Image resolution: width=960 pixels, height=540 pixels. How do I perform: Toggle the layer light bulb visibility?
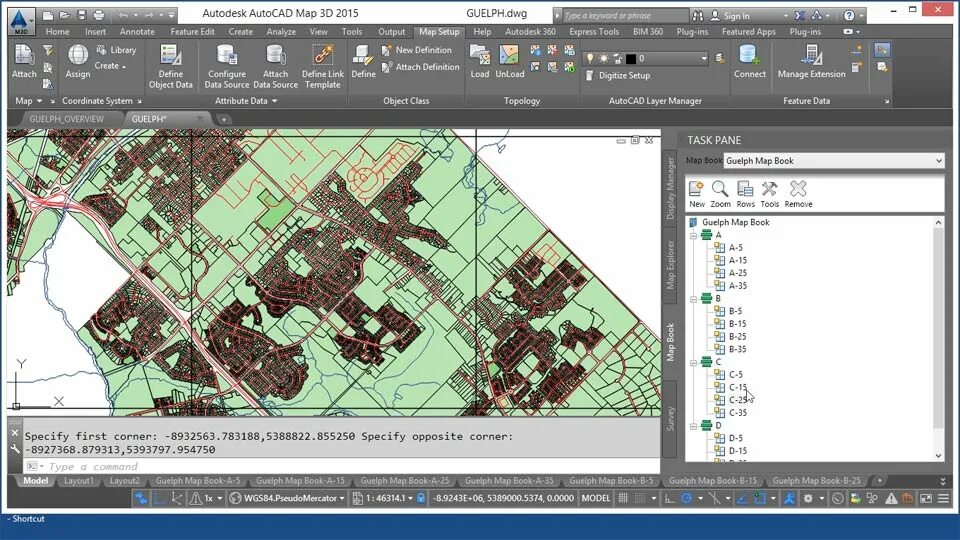coord(590,58)
